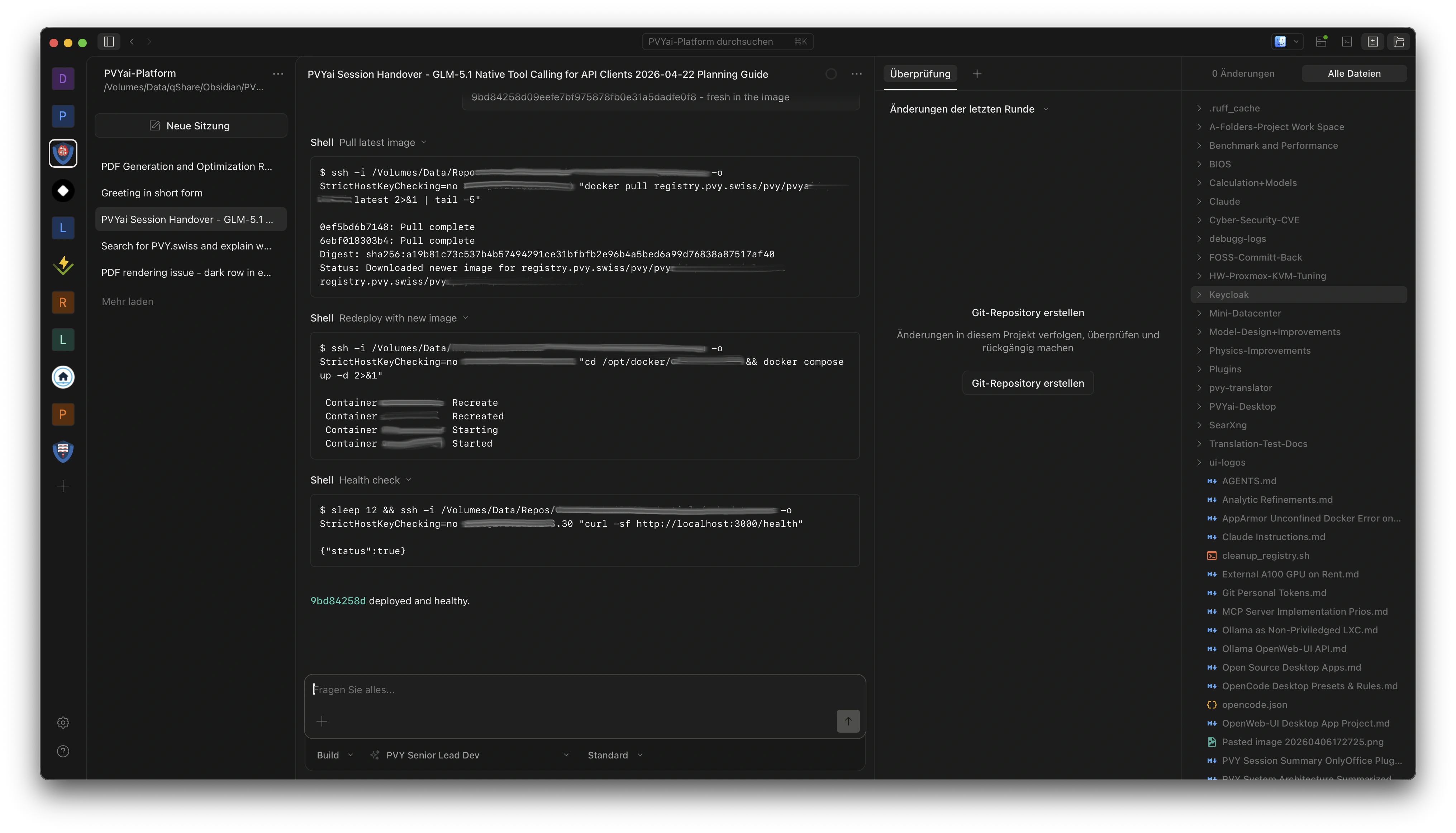This screenshot has height=833, width=1456.
Task: Add attachment with plus in prompt box
Action: (322, 721)
